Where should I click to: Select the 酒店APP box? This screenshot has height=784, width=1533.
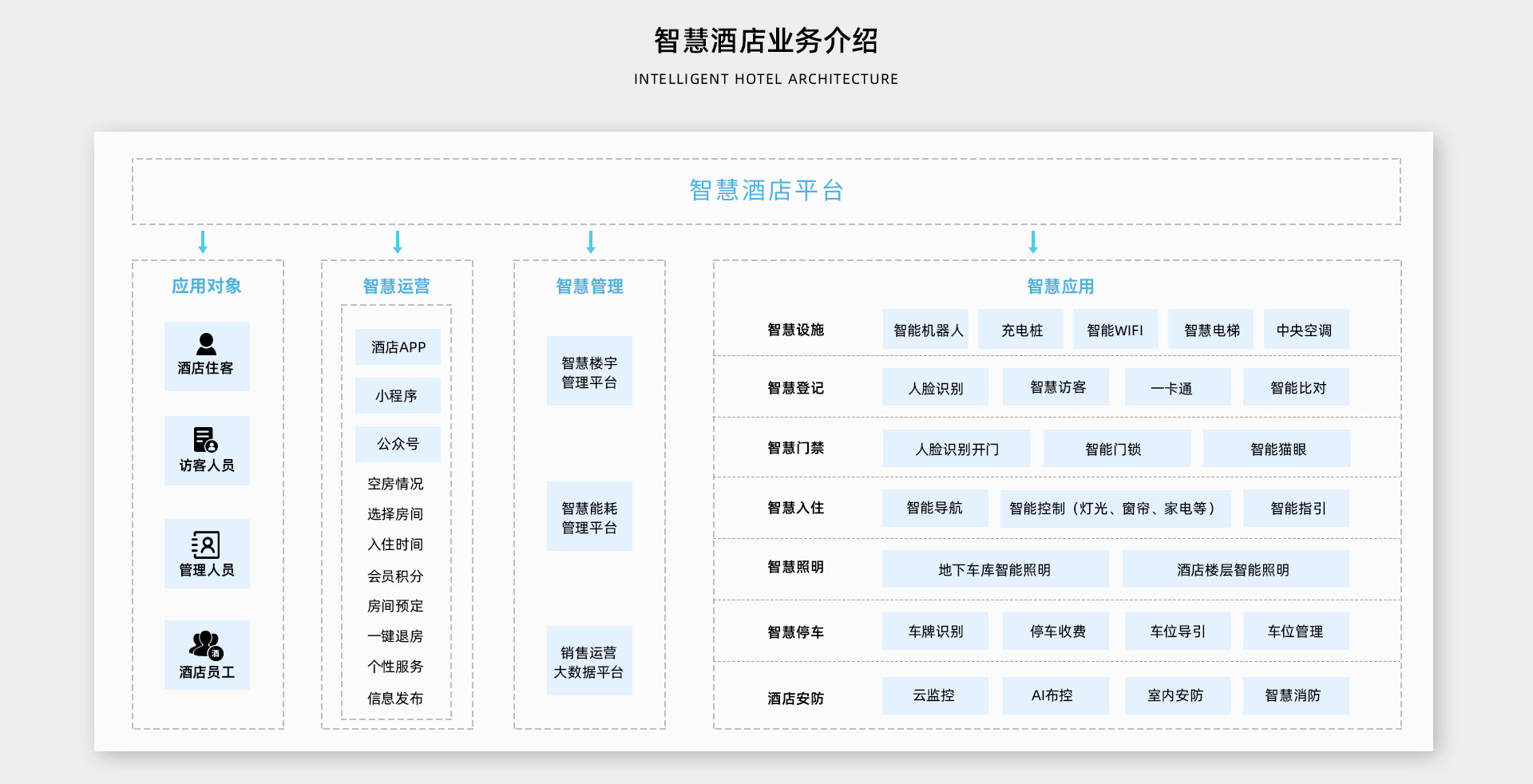click(398, 347)
